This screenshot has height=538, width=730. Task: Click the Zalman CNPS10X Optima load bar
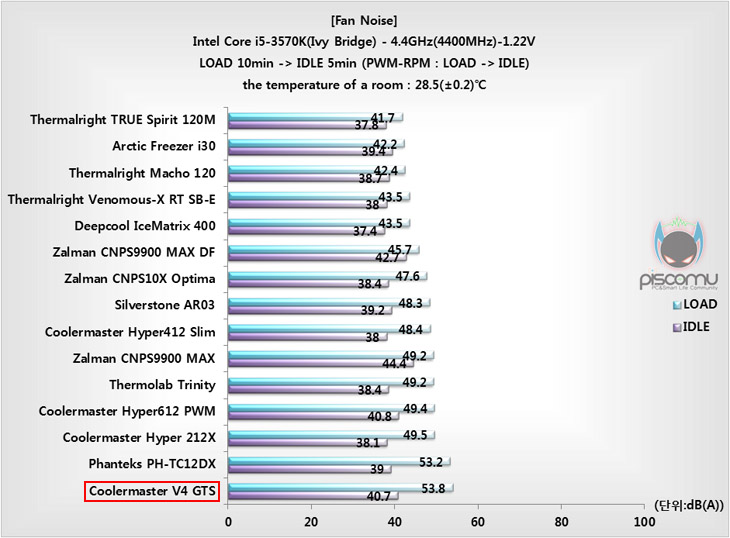point(327,276)
